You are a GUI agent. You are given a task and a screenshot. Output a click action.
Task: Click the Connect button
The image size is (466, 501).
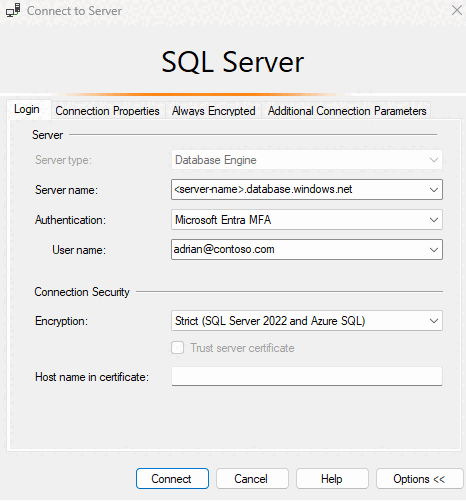pyautogui.click(x=172, y=479)
